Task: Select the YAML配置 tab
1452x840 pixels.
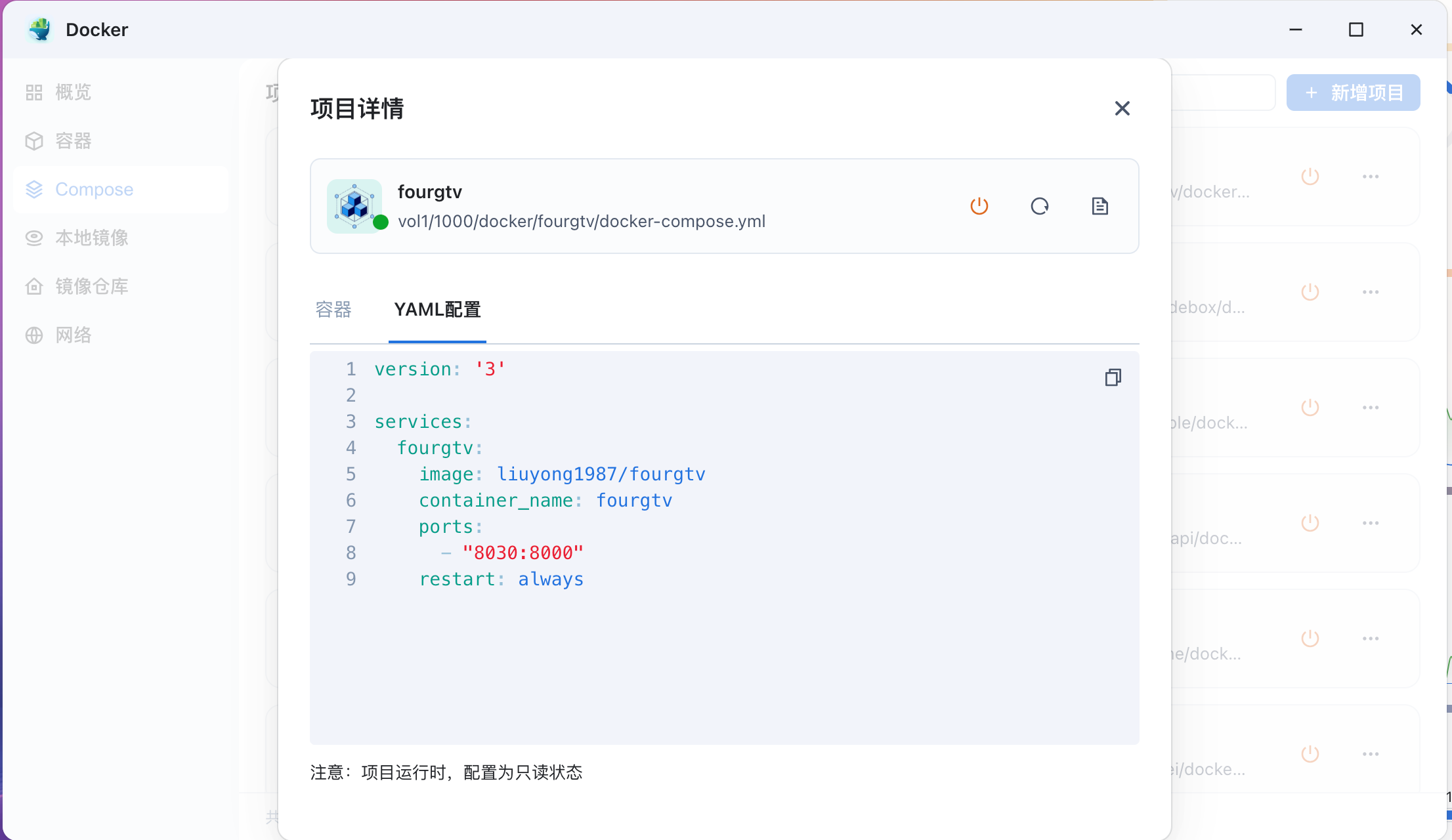Action: coord(437,309)
